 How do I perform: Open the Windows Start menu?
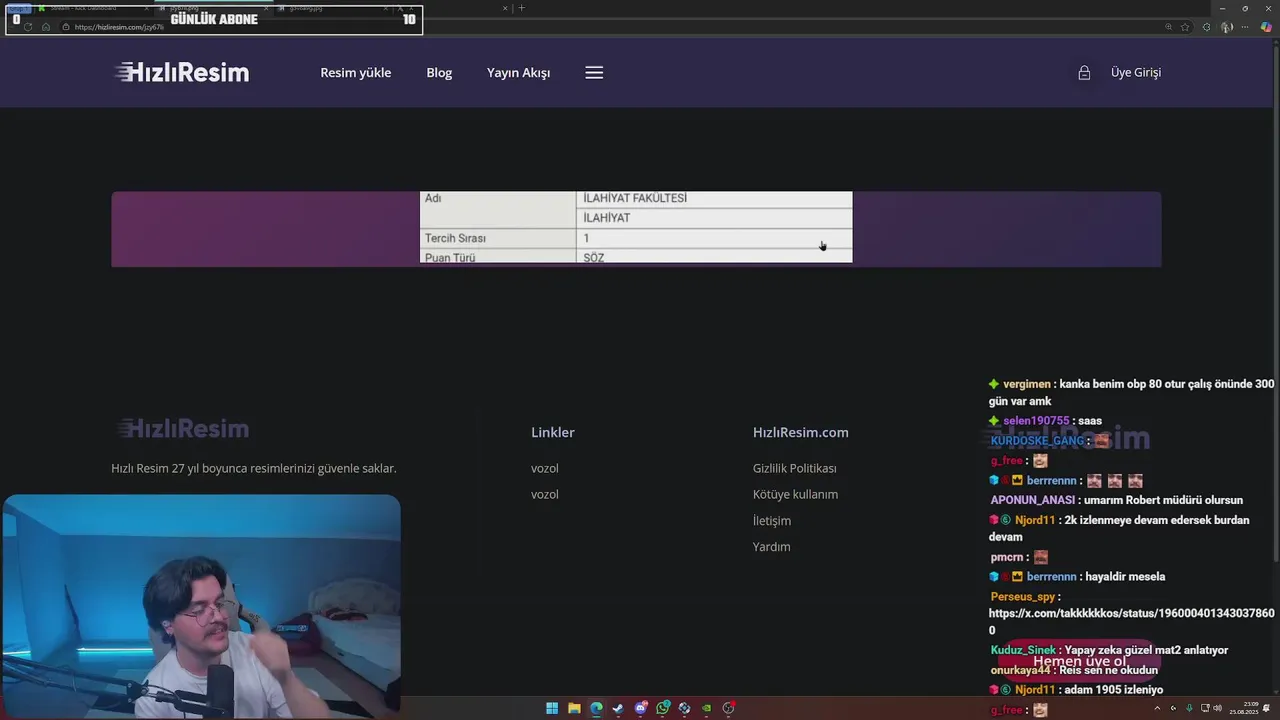click(x=552, y=708)
